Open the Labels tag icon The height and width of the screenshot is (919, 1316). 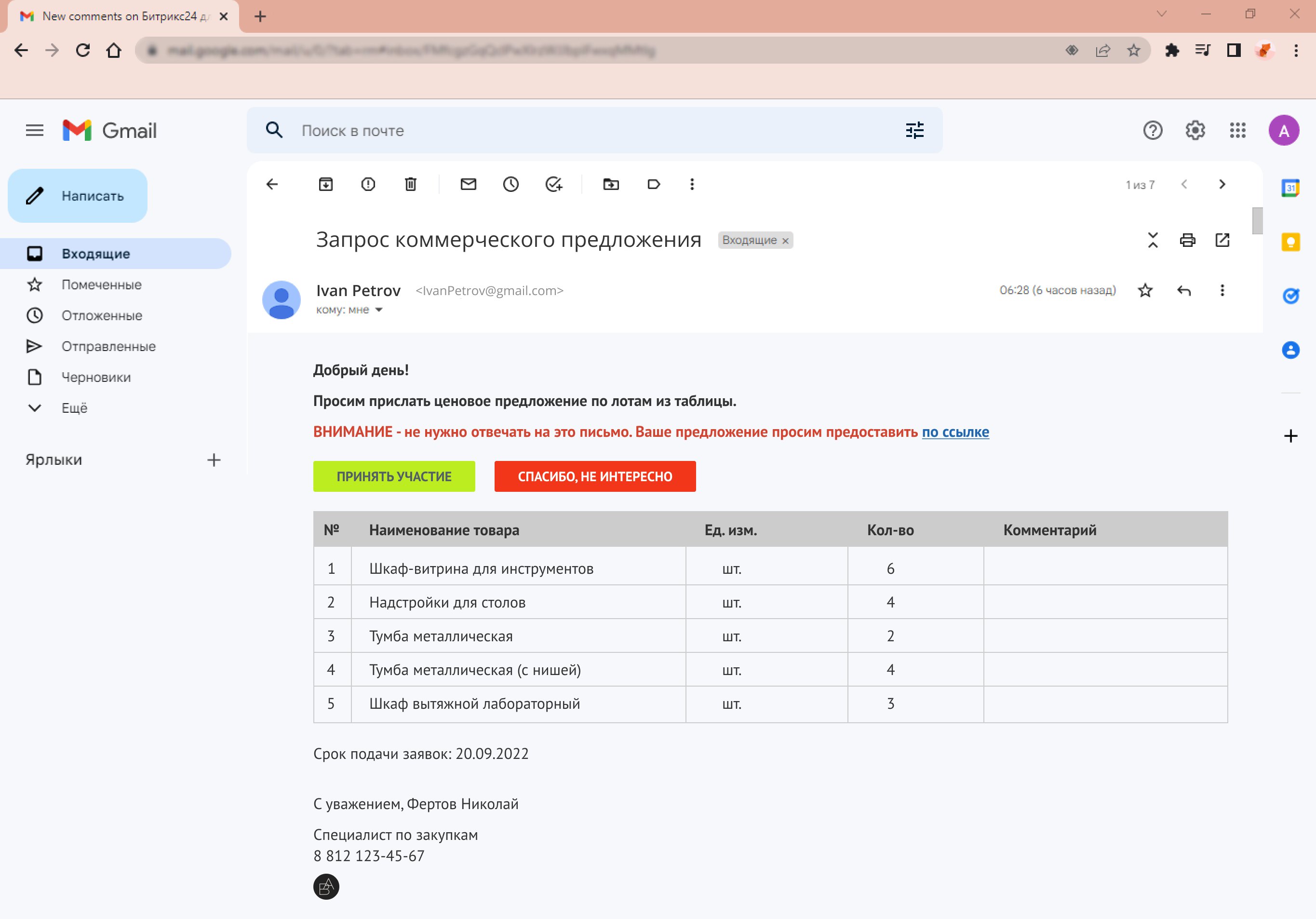(x=653, y=184)
